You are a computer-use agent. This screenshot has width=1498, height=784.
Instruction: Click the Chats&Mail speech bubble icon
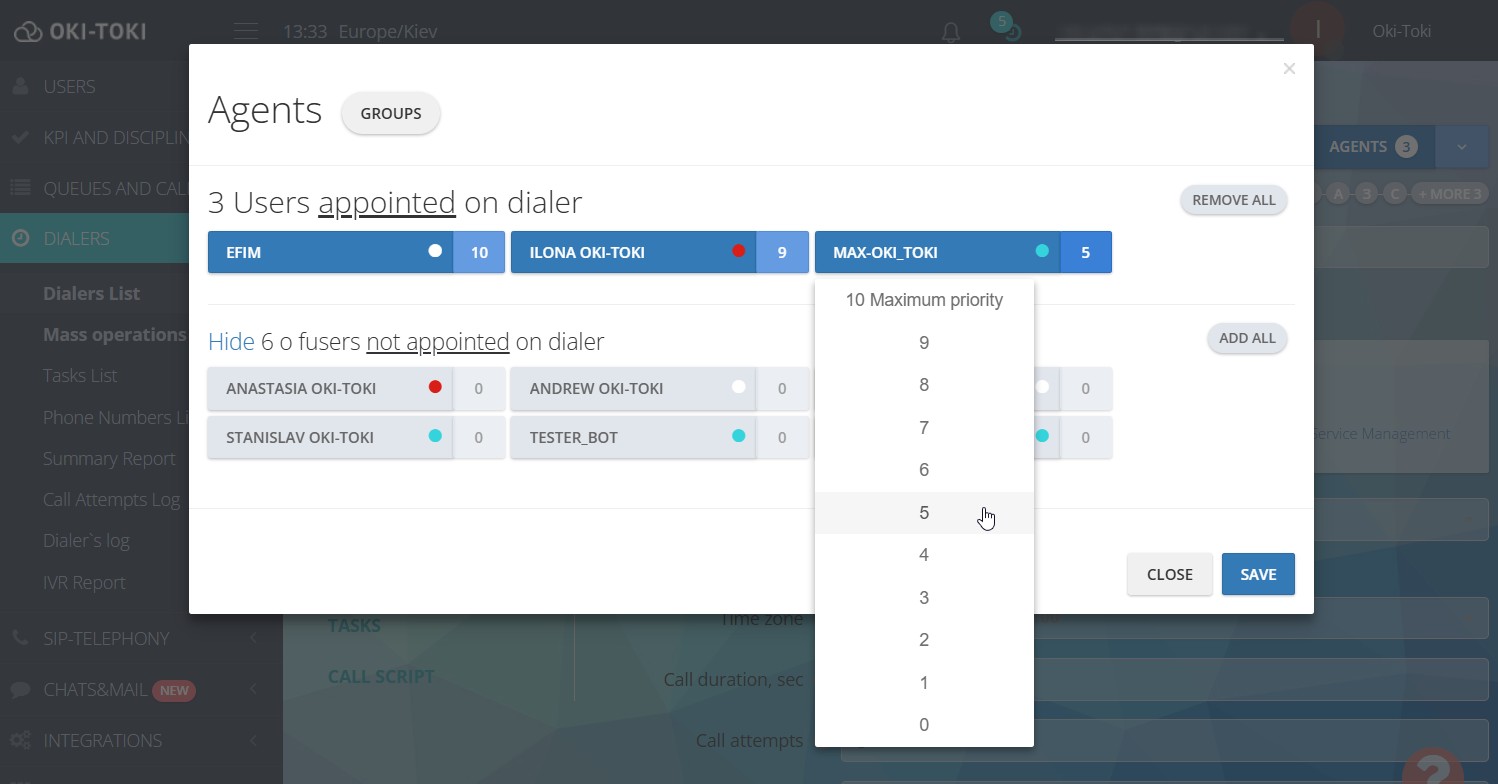(x=20, y=689)
